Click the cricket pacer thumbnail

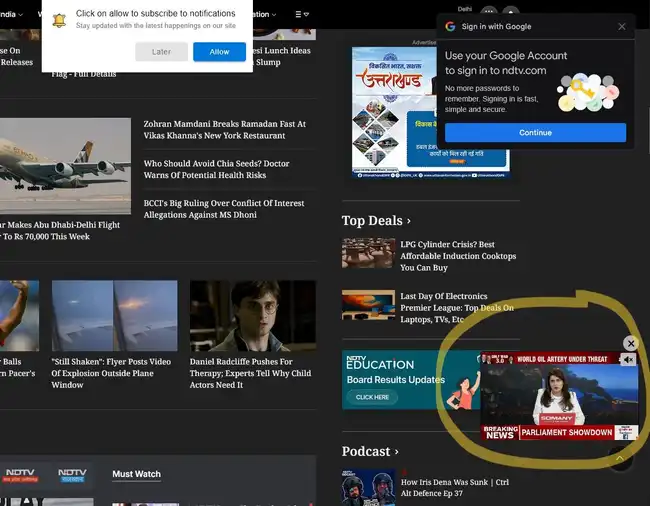19,315
